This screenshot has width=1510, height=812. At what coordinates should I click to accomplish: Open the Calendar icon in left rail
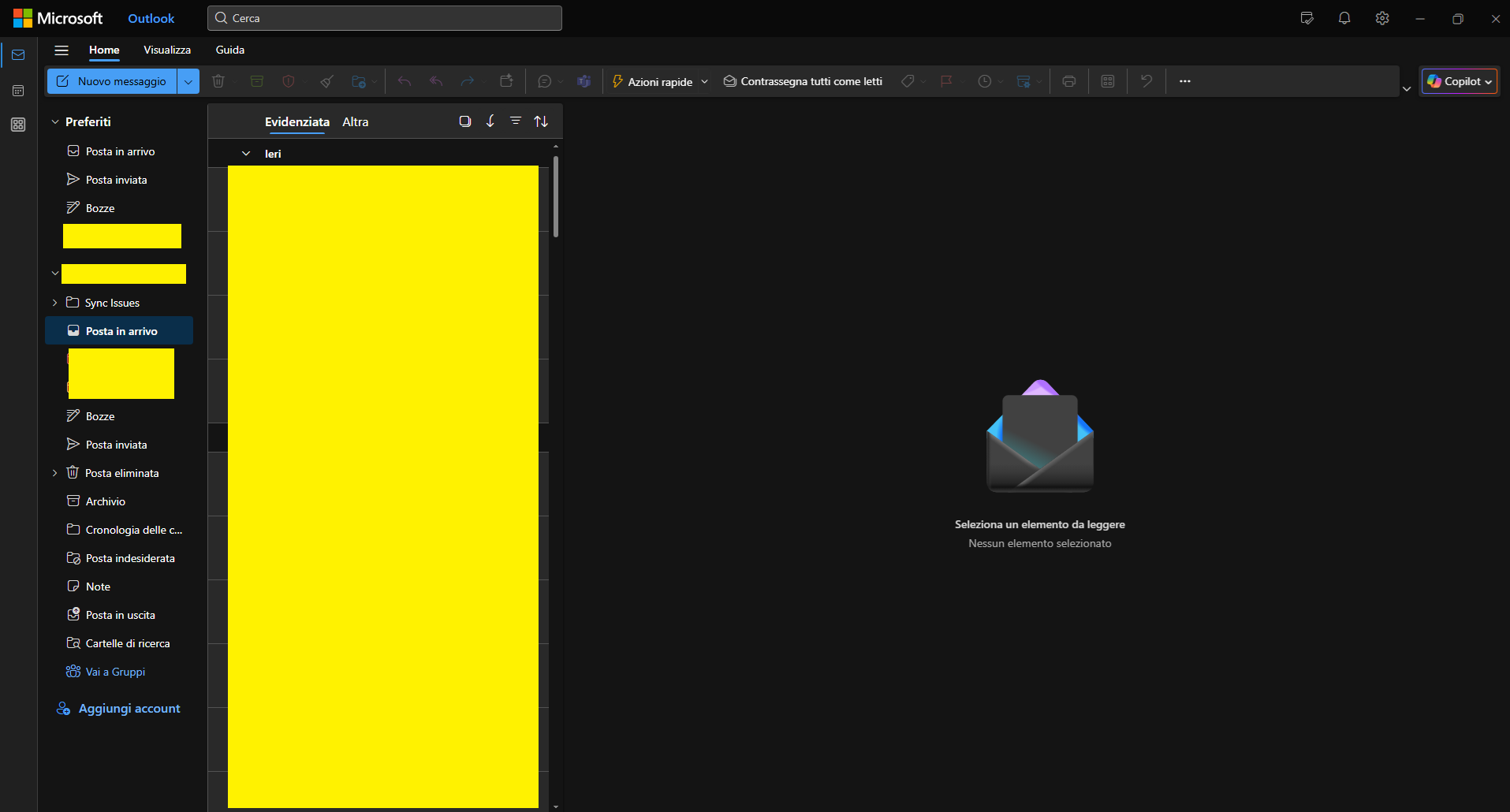point(18,91)
